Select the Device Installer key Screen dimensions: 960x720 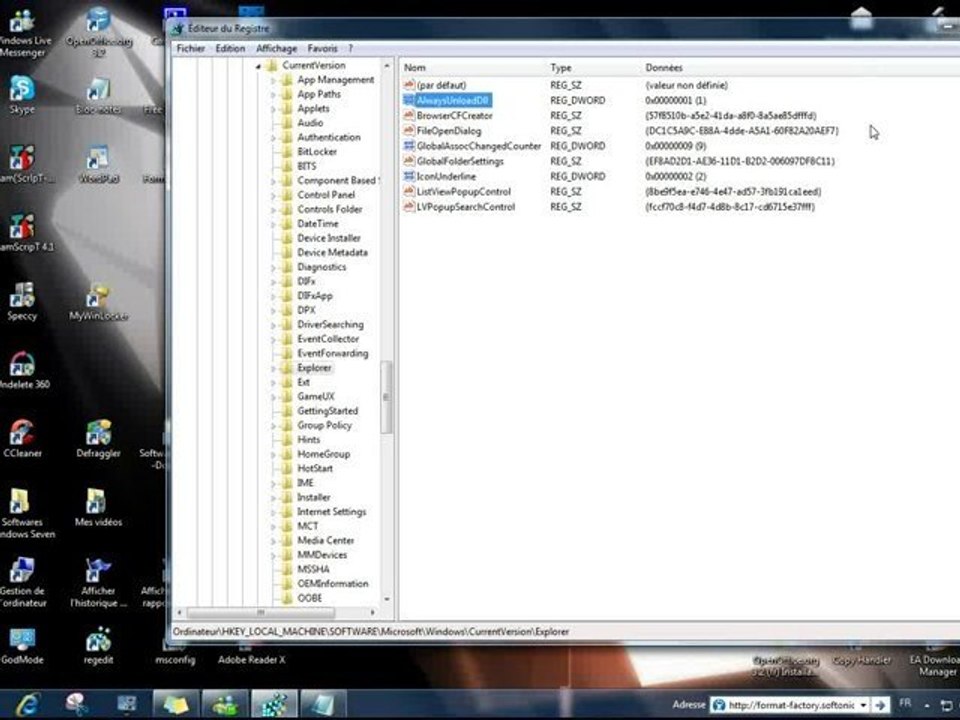pos(329,238)
